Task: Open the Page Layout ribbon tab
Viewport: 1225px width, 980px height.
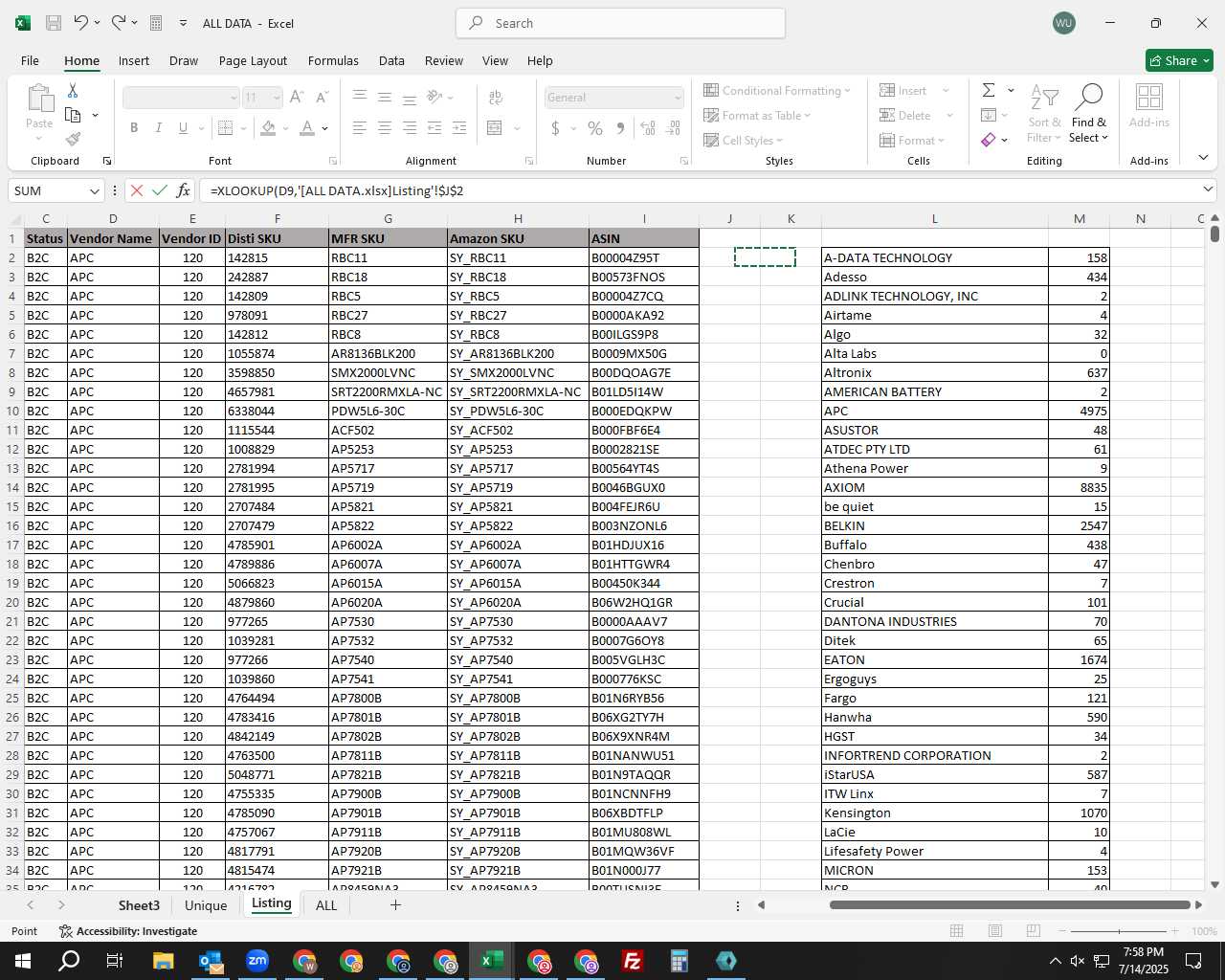Action: coord(253,60)
